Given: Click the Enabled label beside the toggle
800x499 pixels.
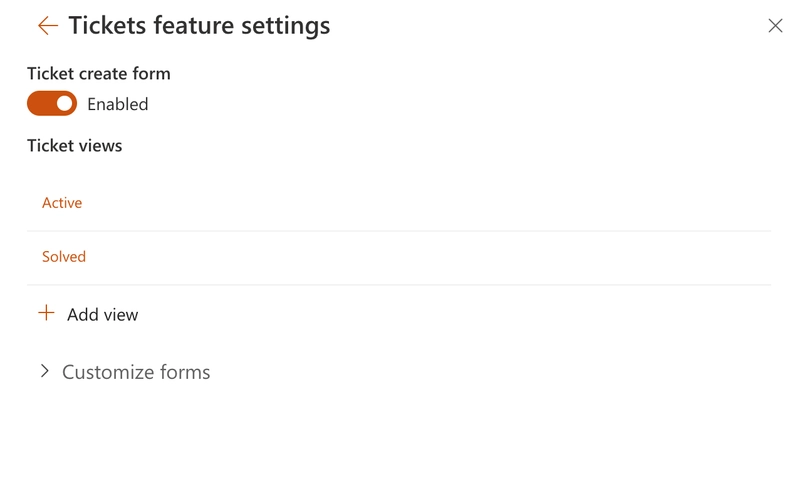Looking at the screenshot, I should click(x=117, y=104).
